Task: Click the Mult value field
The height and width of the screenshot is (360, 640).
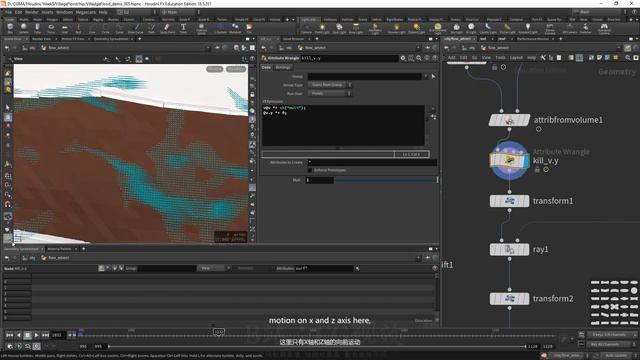Action: [320, 180]
